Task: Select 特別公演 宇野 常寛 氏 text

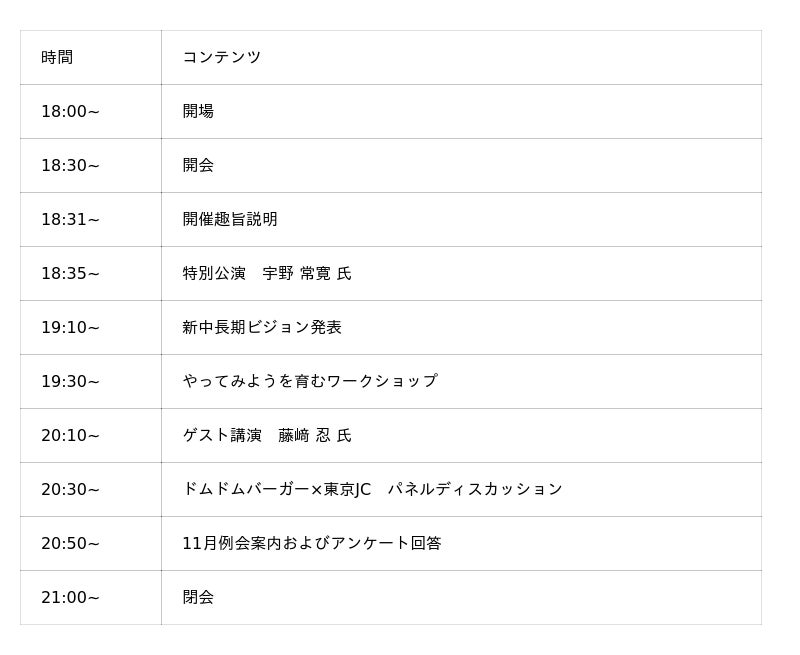Action: pyautogui.click(x=267, y=274)
